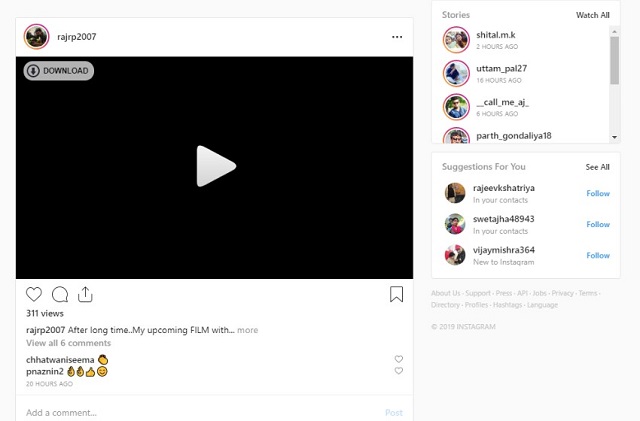Open See All suggestions
This screenshot has width=640, height=421.
[598, 167]
